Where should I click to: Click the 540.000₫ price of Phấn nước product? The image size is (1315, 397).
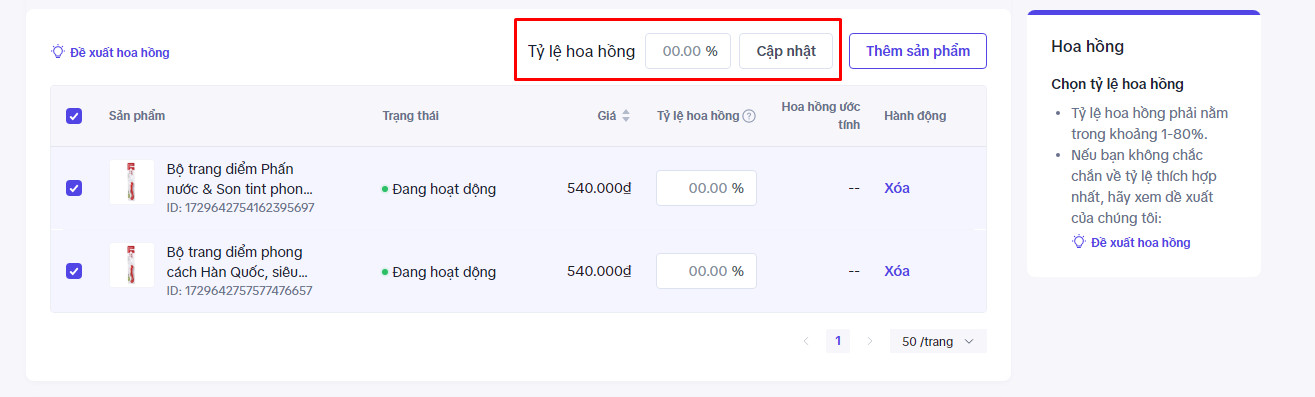599,188
